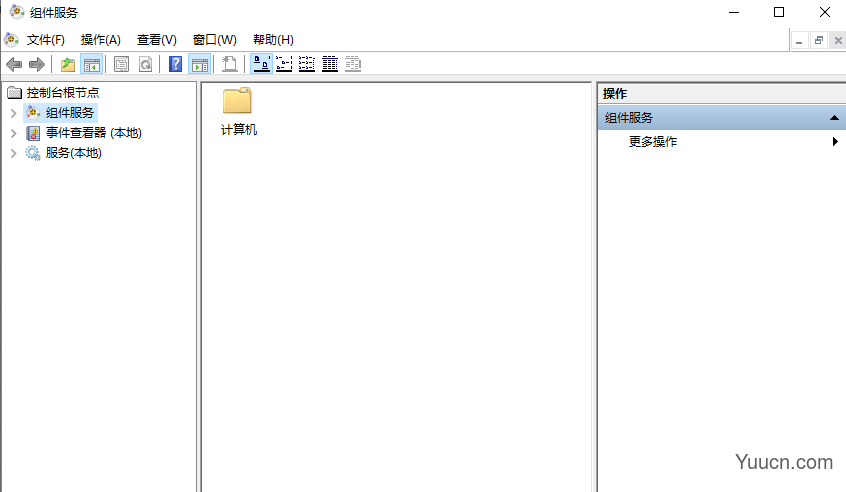Close the inner MDI child window

point(838,40)
